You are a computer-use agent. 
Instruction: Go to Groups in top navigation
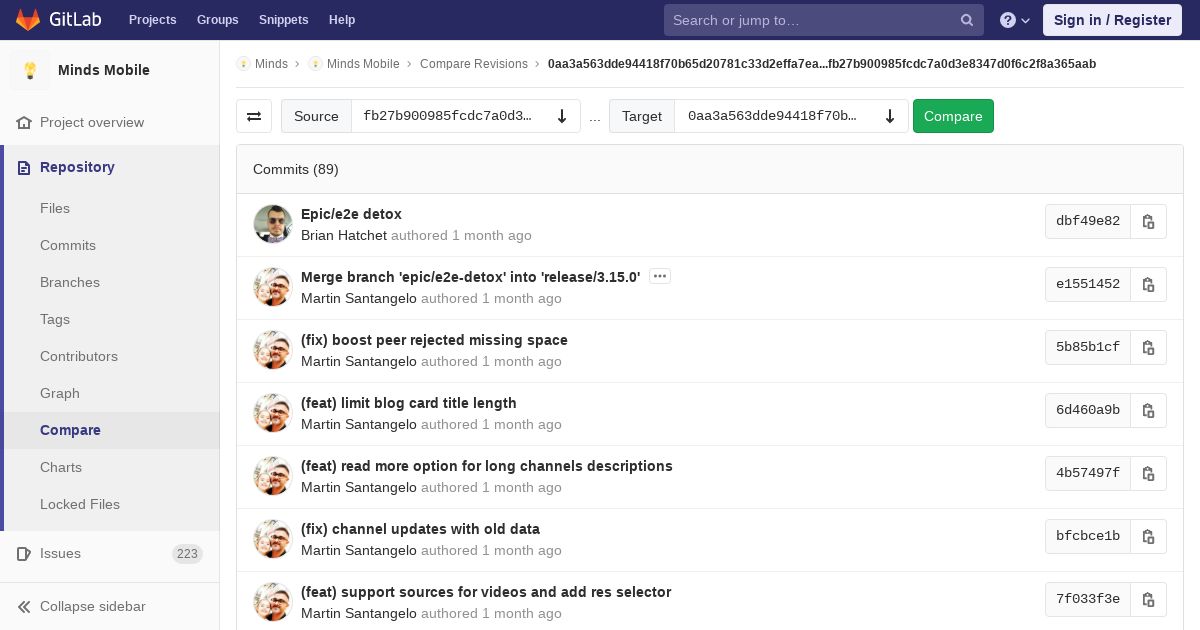(217, 20)
